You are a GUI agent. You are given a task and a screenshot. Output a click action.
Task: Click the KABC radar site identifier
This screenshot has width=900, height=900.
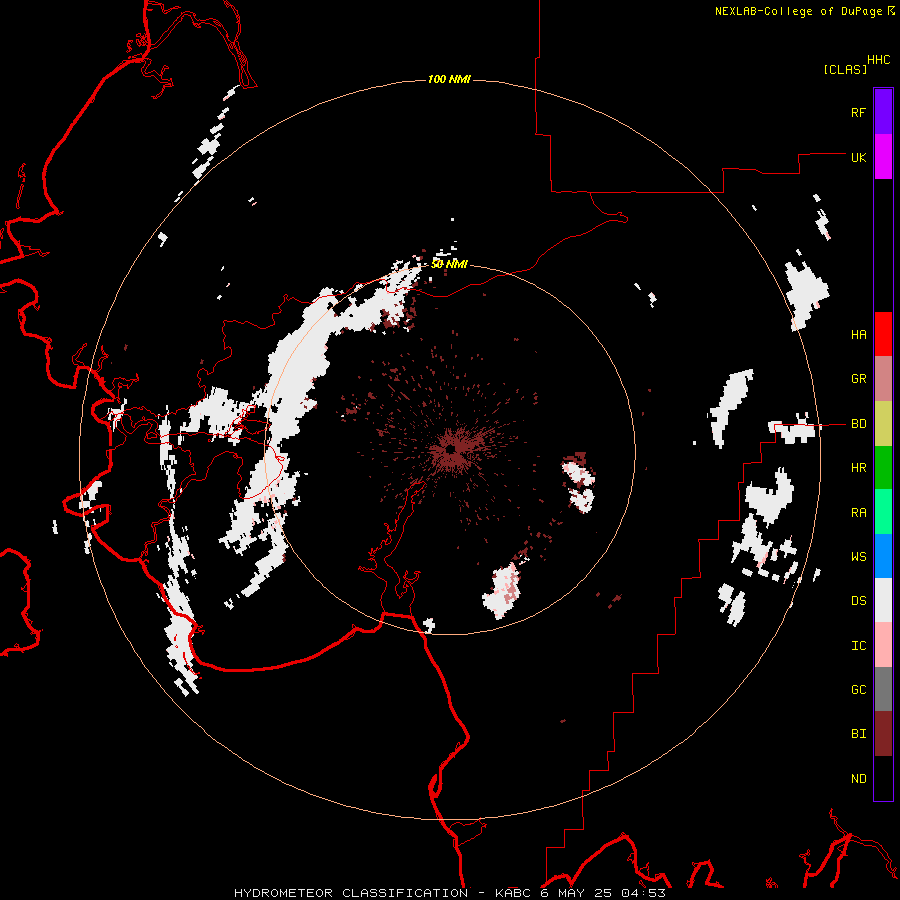click(x=514, y=893)
